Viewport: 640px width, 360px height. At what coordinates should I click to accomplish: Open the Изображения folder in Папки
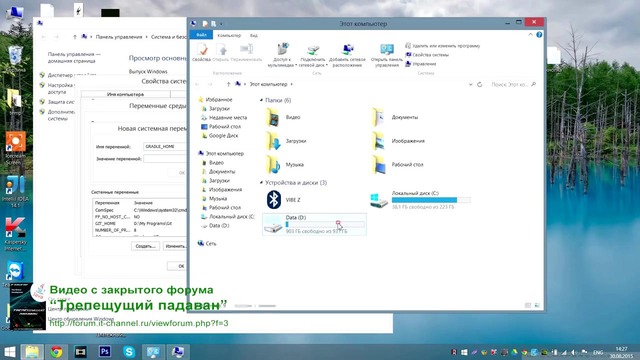pos(379,141)
